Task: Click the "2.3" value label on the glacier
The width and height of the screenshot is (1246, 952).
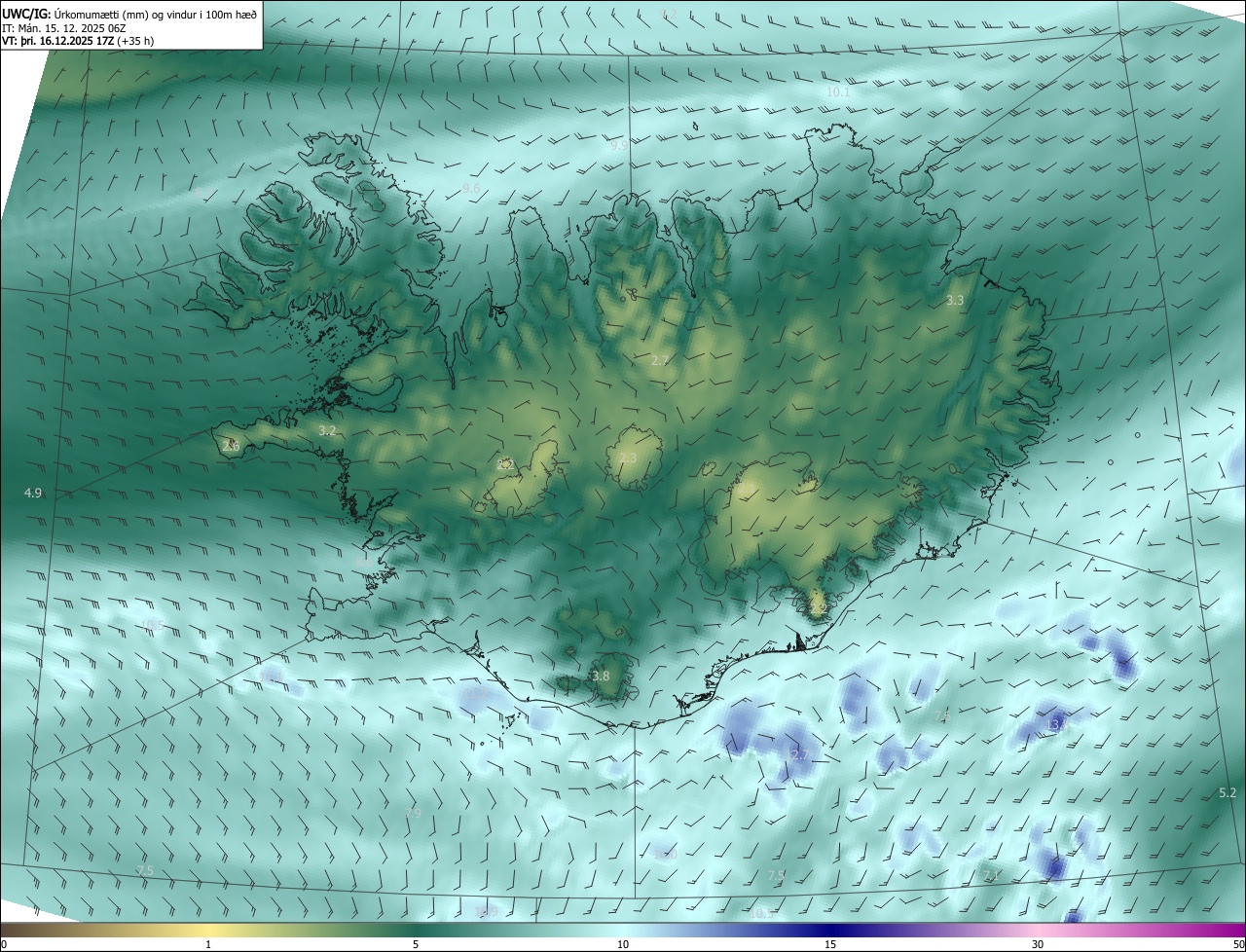Action: click(x=628, y=458)
